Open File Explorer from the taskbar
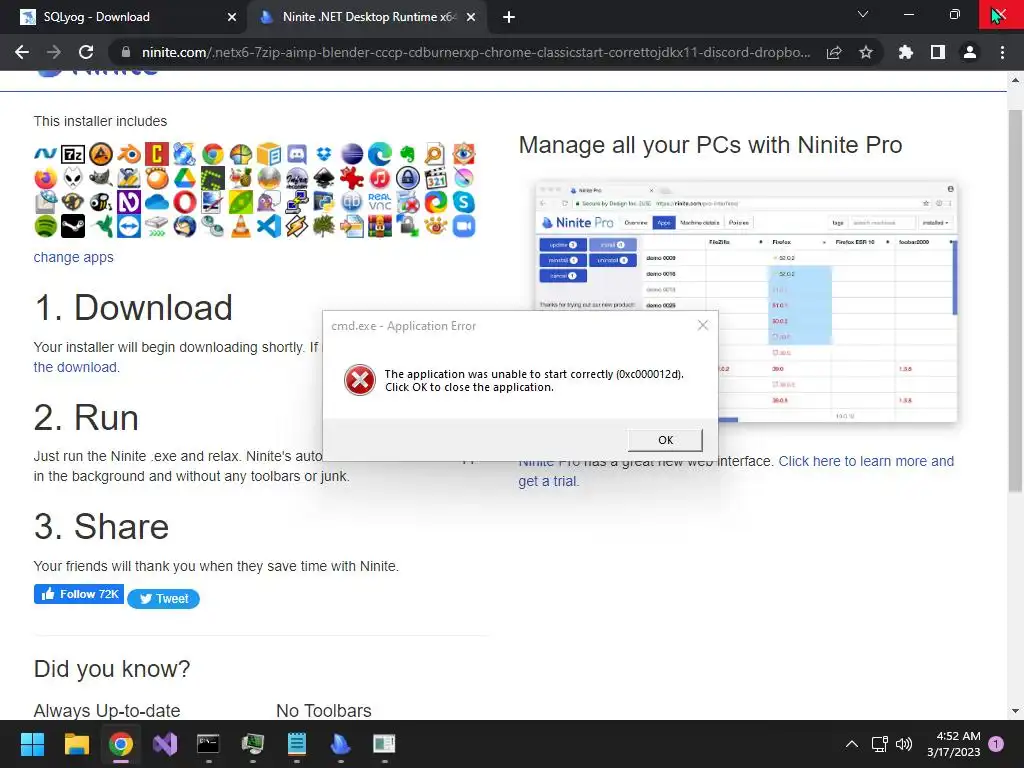The width and height of the screenshot is (1024, 768). 76,744
